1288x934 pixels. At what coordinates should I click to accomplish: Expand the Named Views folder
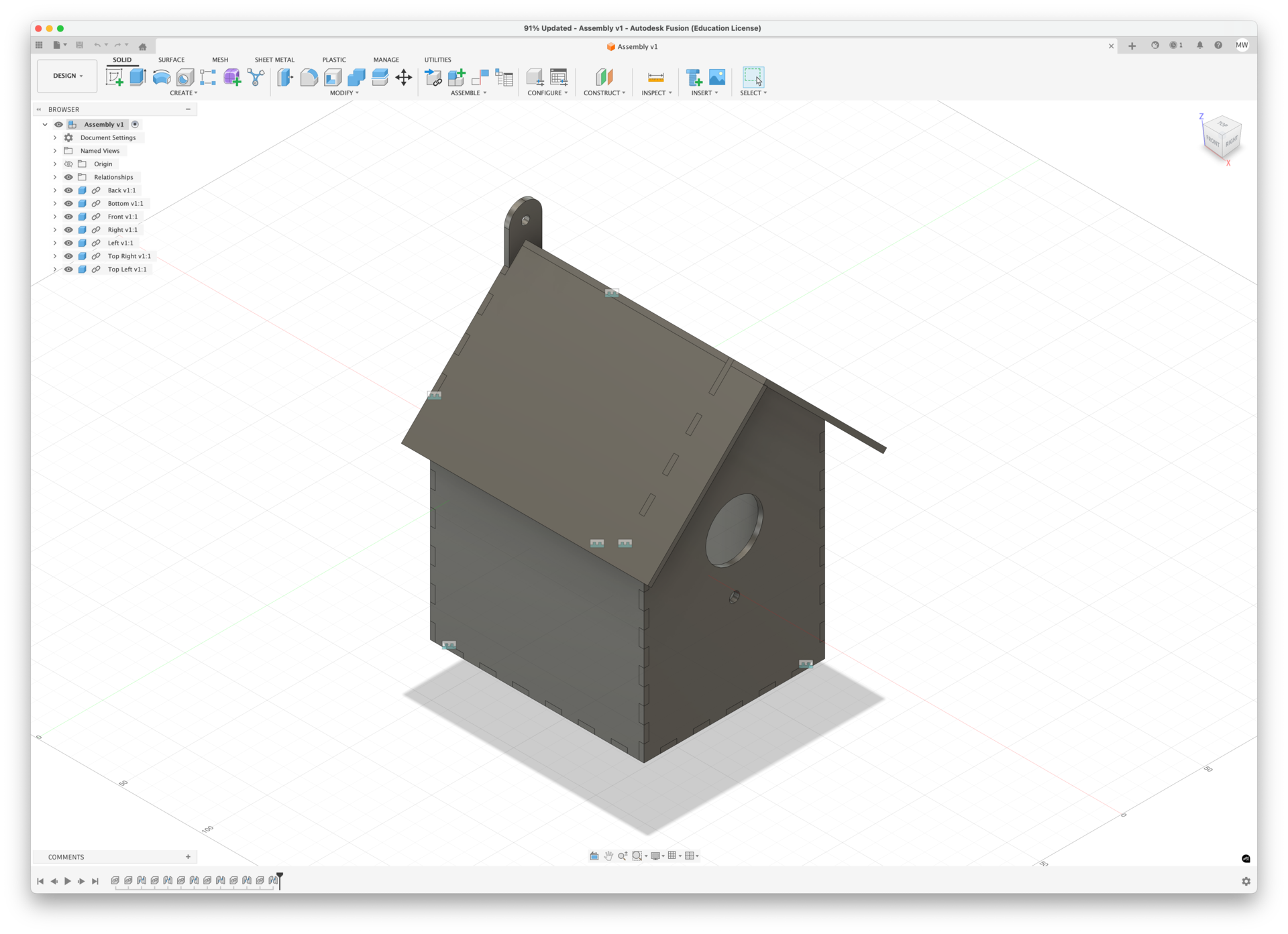point(55,151)
